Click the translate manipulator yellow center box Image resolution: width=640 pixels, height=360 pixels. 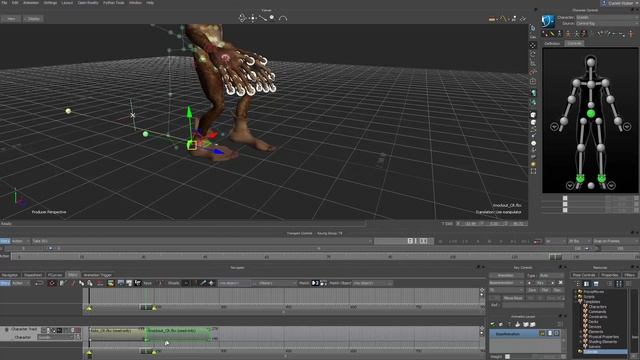pyautogui.click(x=191, y=144)
